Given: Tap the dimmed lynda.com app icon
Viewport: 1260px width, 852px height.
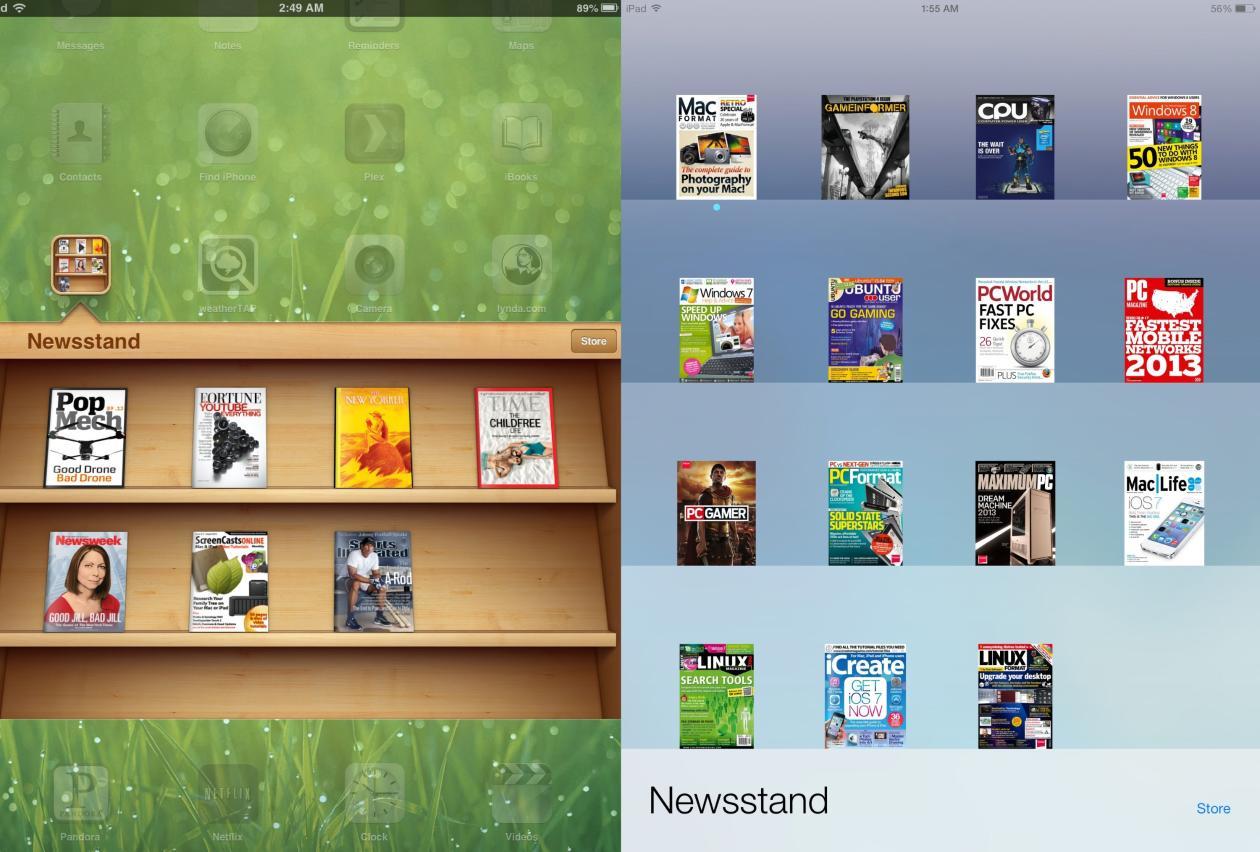Looking at the screenshot, I should tap(521, 265).
